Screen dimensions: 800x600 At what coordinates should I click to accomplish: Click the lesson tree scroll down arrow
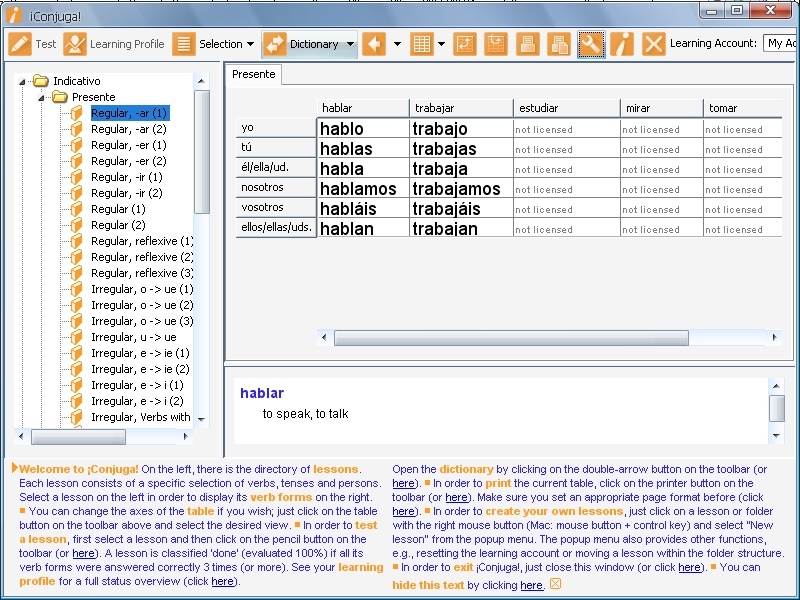pos(202,419)
